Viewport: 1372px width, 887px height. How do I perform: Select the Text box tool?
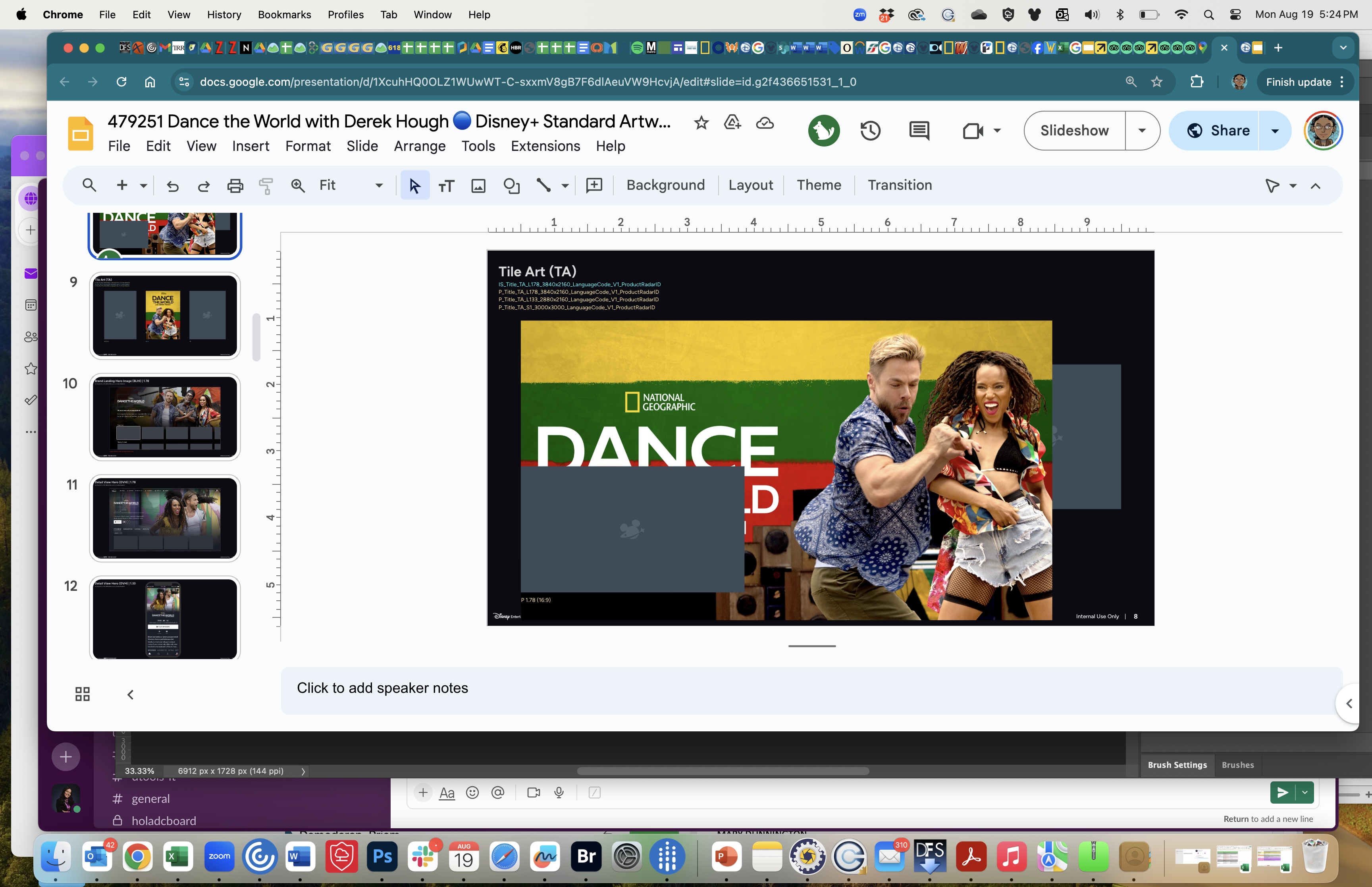pyautogui.click(x=446, y=185)
